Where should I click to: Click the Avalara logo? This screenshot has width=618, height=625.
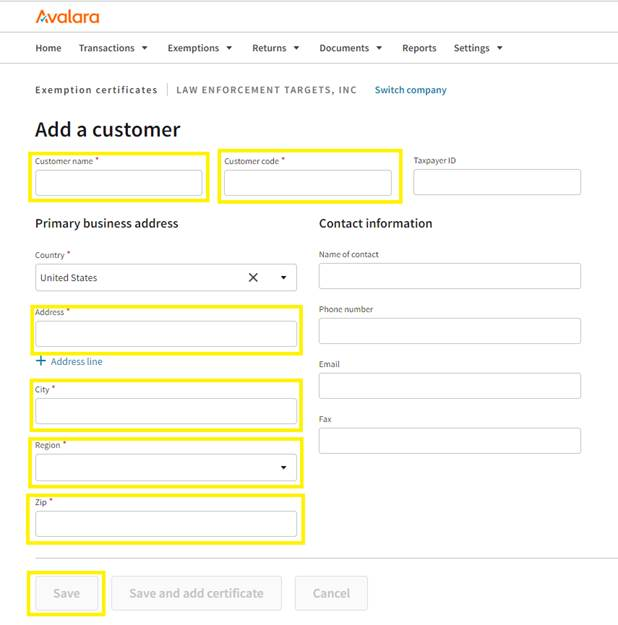(67, 17)
